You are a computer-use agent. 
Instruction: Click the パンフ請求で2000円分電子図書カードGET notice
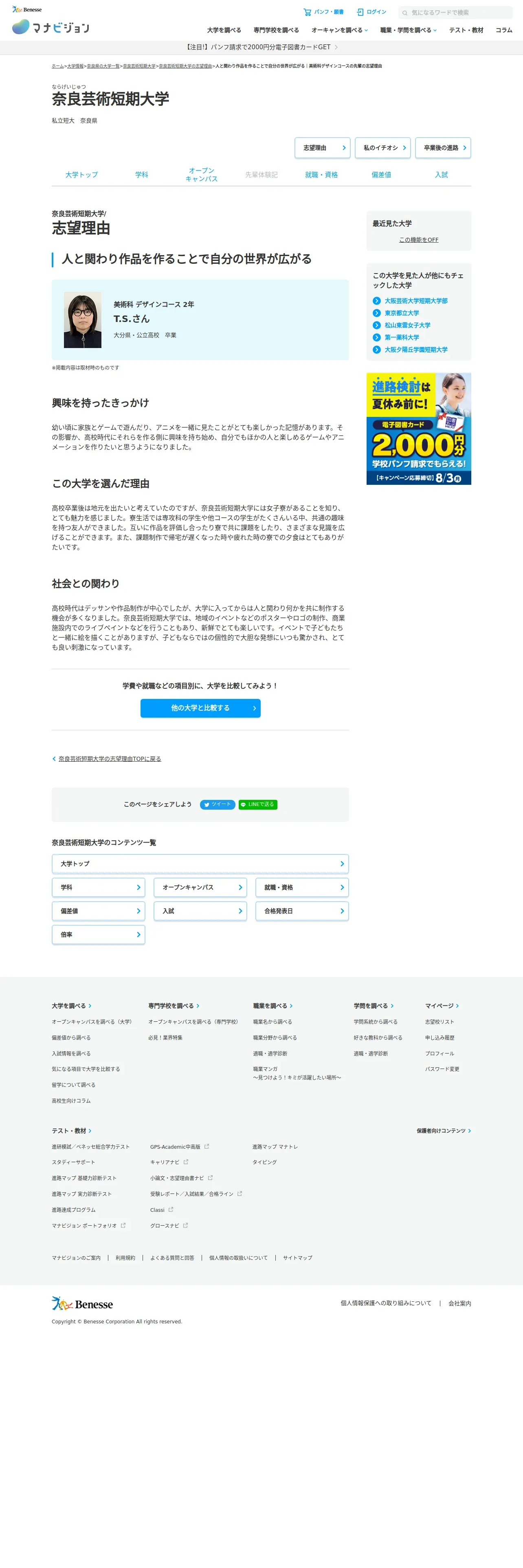click(261, 47)
